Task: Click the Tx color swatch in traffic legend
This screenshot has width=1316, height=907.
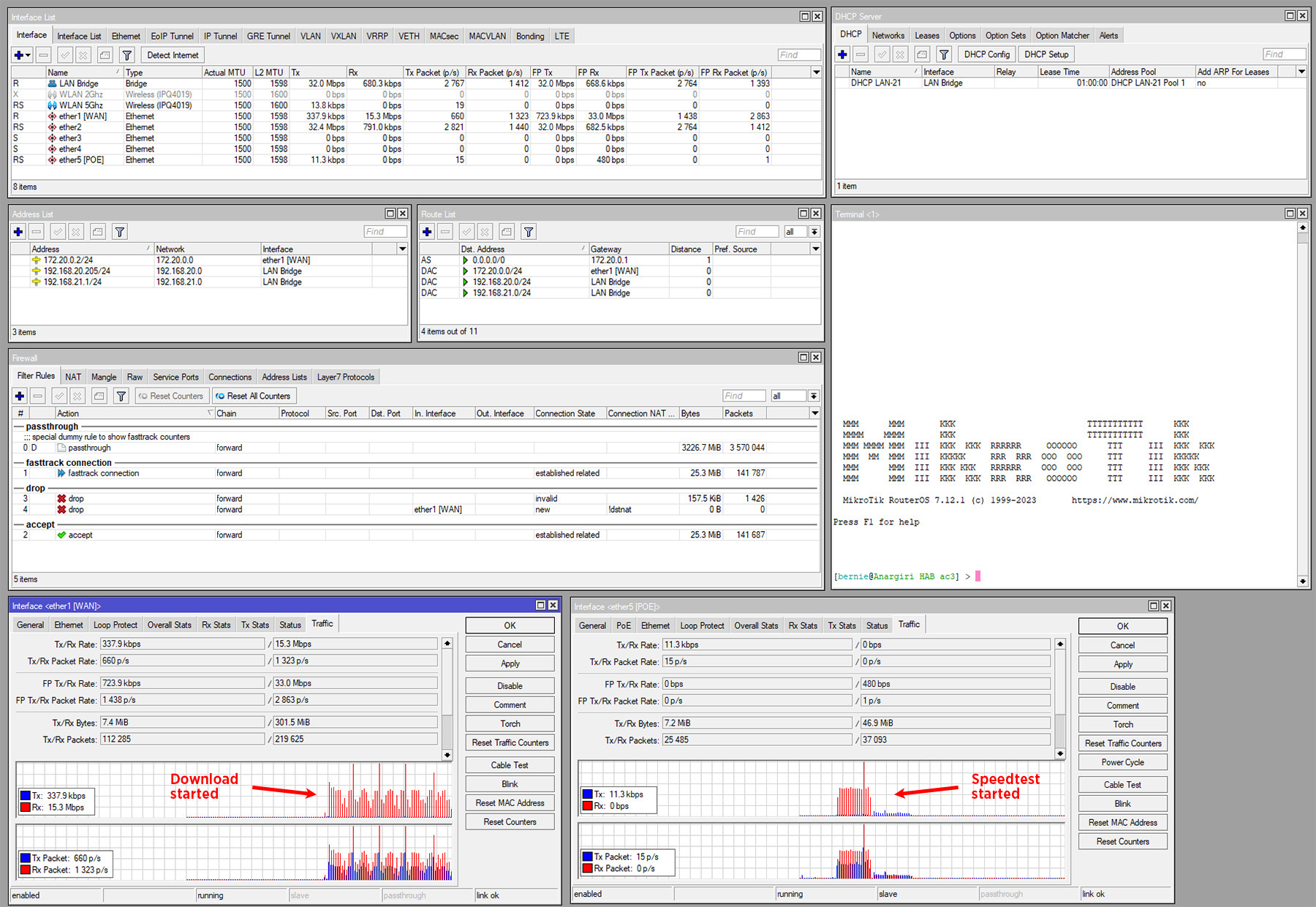Action: pos(24,795)
